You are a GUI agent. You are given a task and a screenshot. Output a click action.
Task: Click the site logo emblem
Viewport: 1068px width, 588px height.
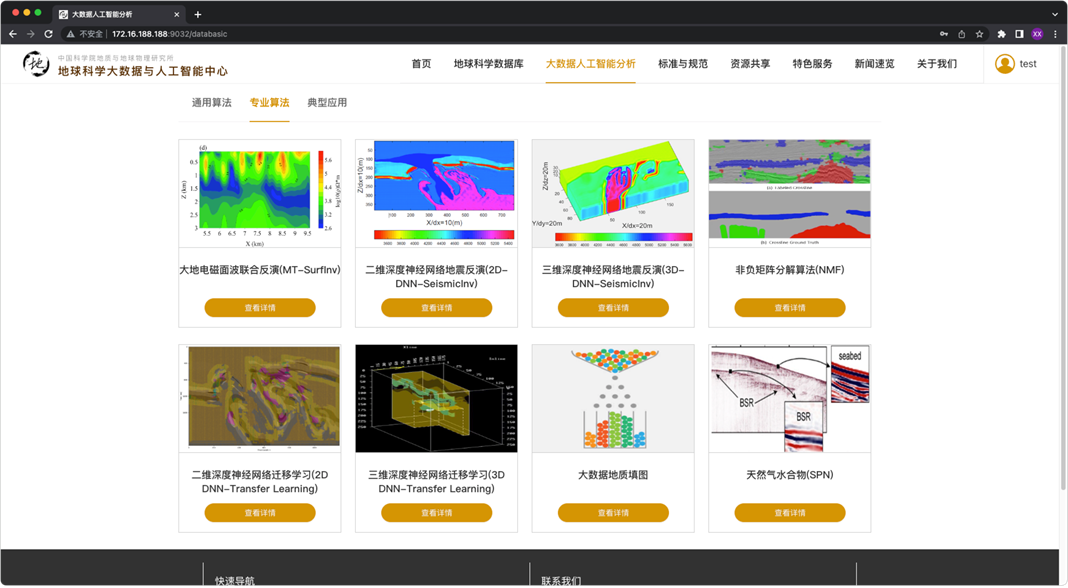click(x=36, y=65)
